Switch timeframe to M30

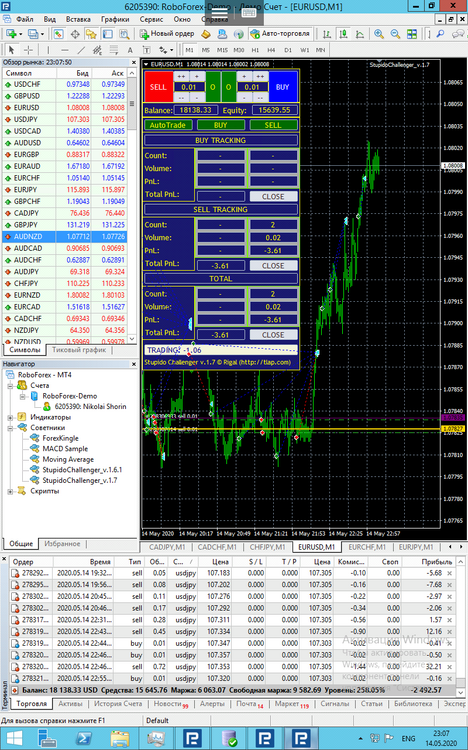click(x=239, y=50)
